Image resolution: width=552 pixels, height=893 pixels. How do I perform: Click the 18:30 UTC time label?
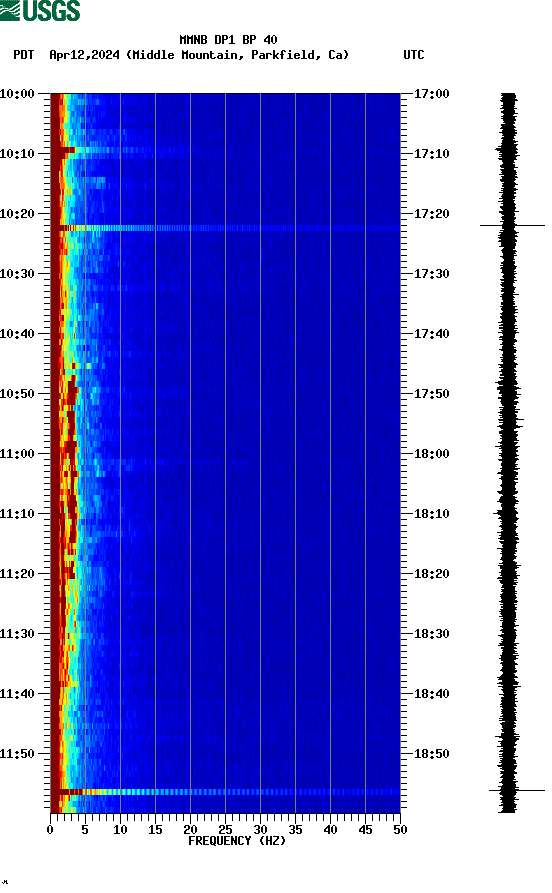click(432, 634)
